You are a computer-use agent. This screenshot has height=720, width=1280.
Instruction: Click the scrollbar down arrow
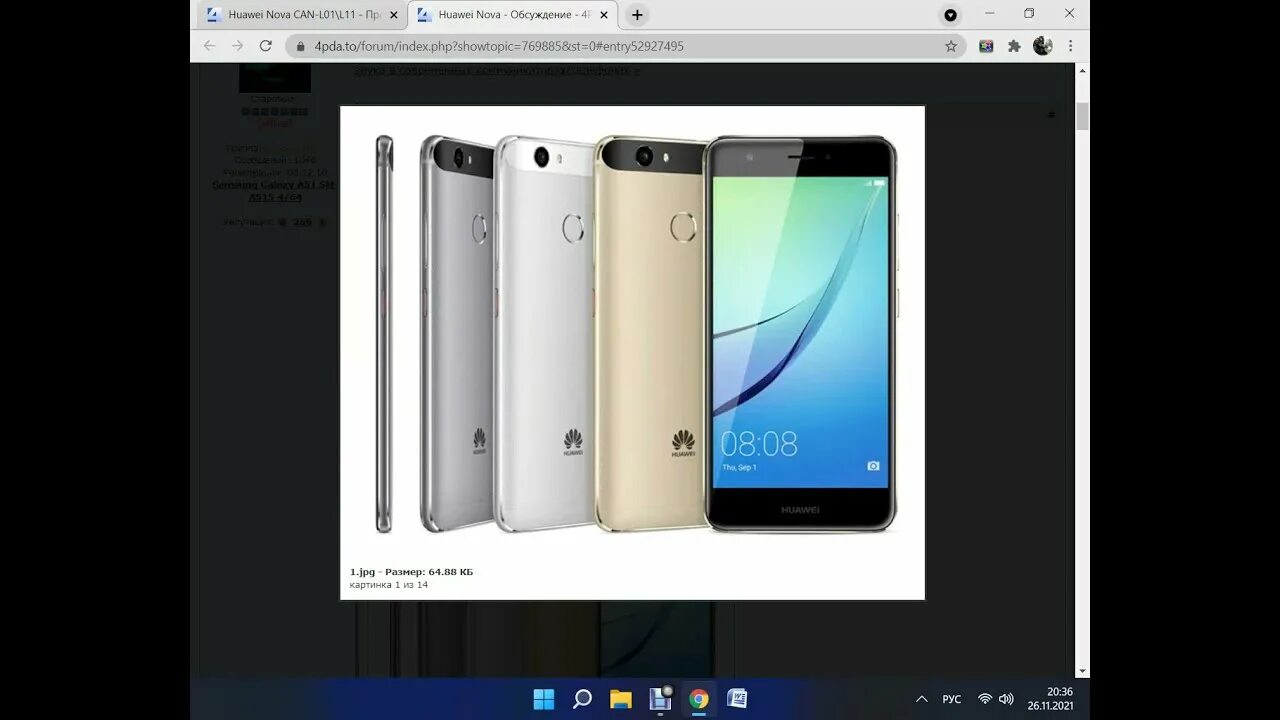pos(1082,671)
